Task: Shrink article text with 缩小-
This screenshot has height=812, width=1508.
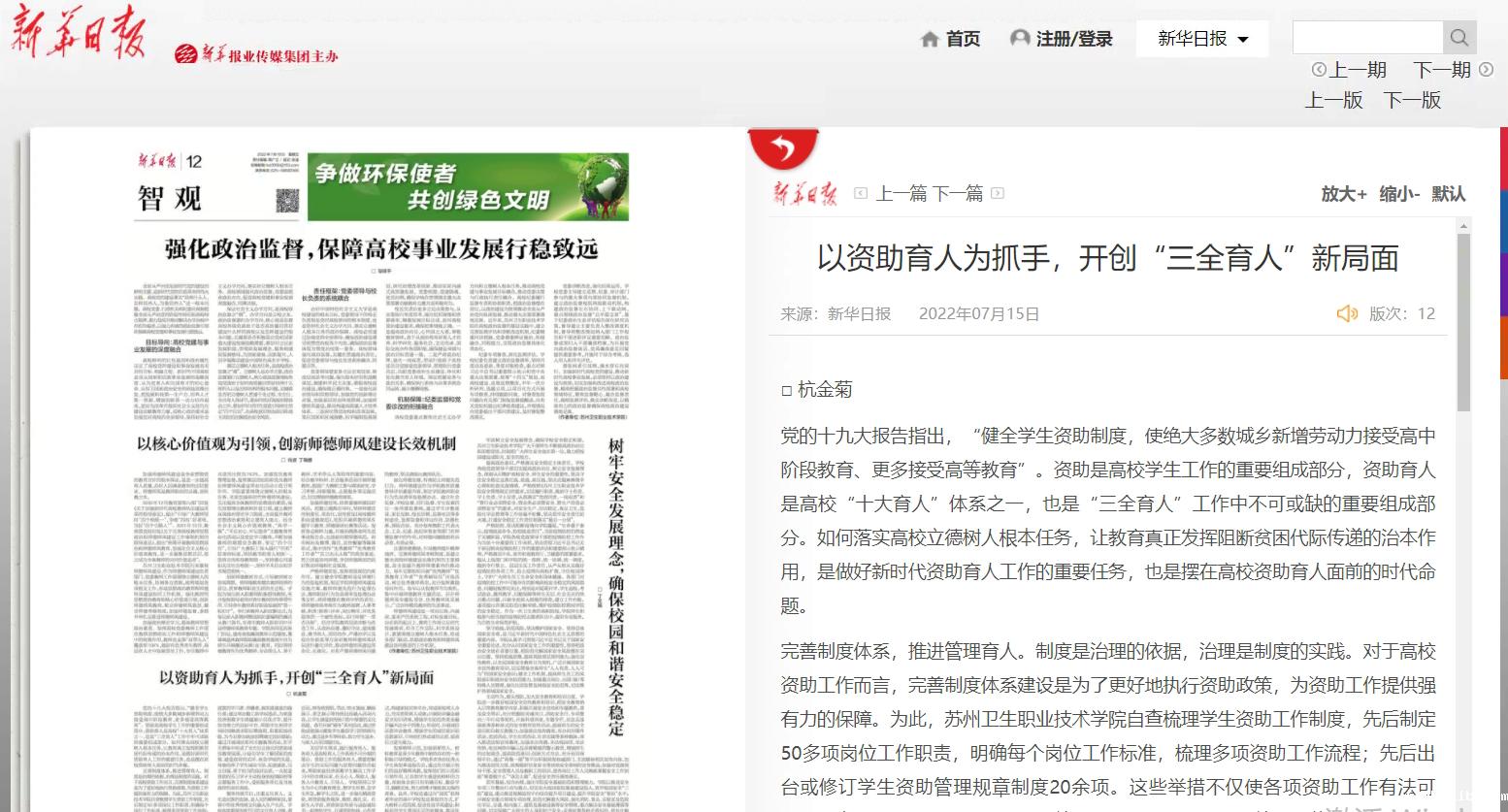Action: point(1398,194)
